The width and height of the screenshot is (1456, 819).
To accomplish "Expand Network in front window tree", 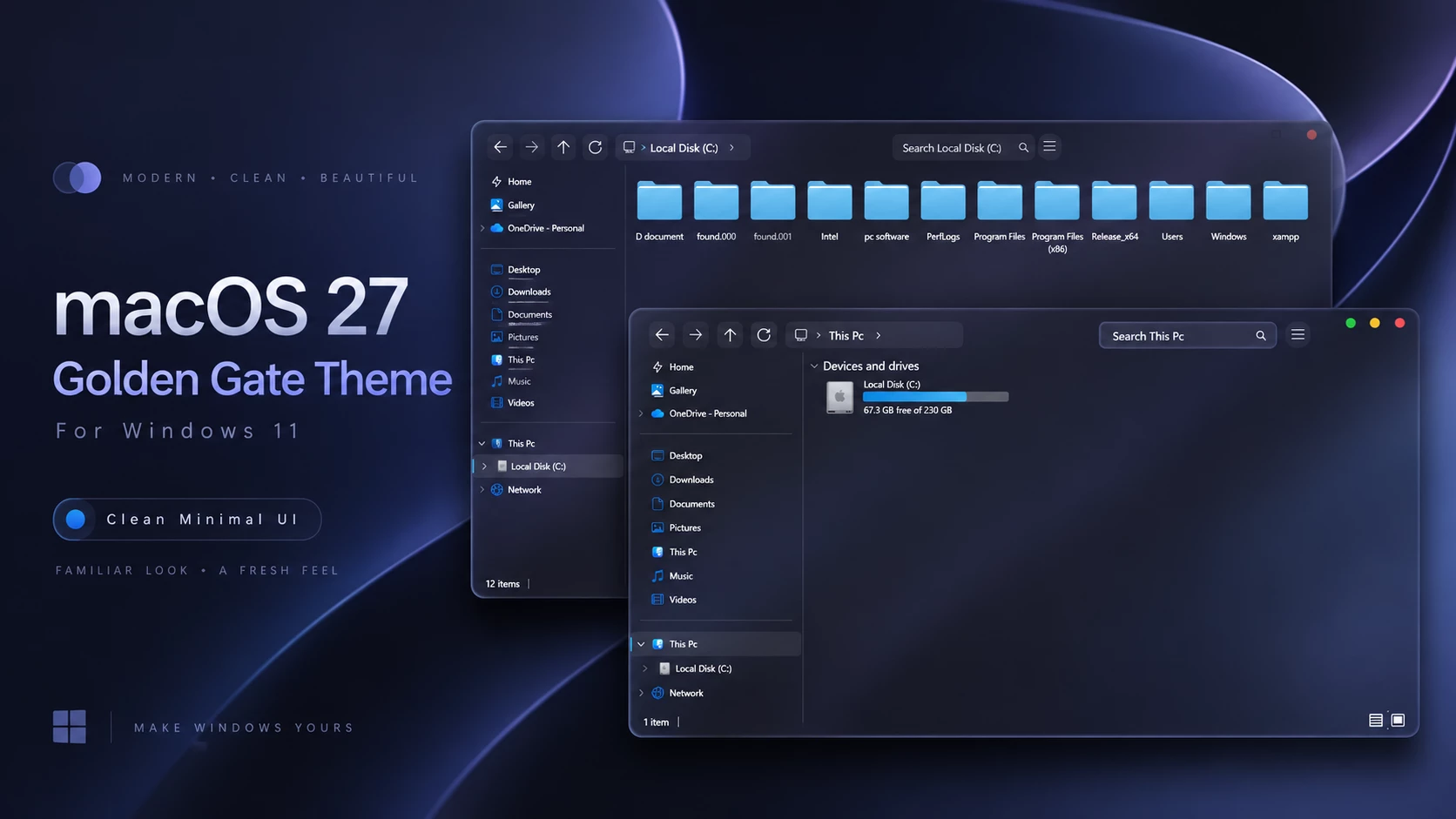I will 642,693.
